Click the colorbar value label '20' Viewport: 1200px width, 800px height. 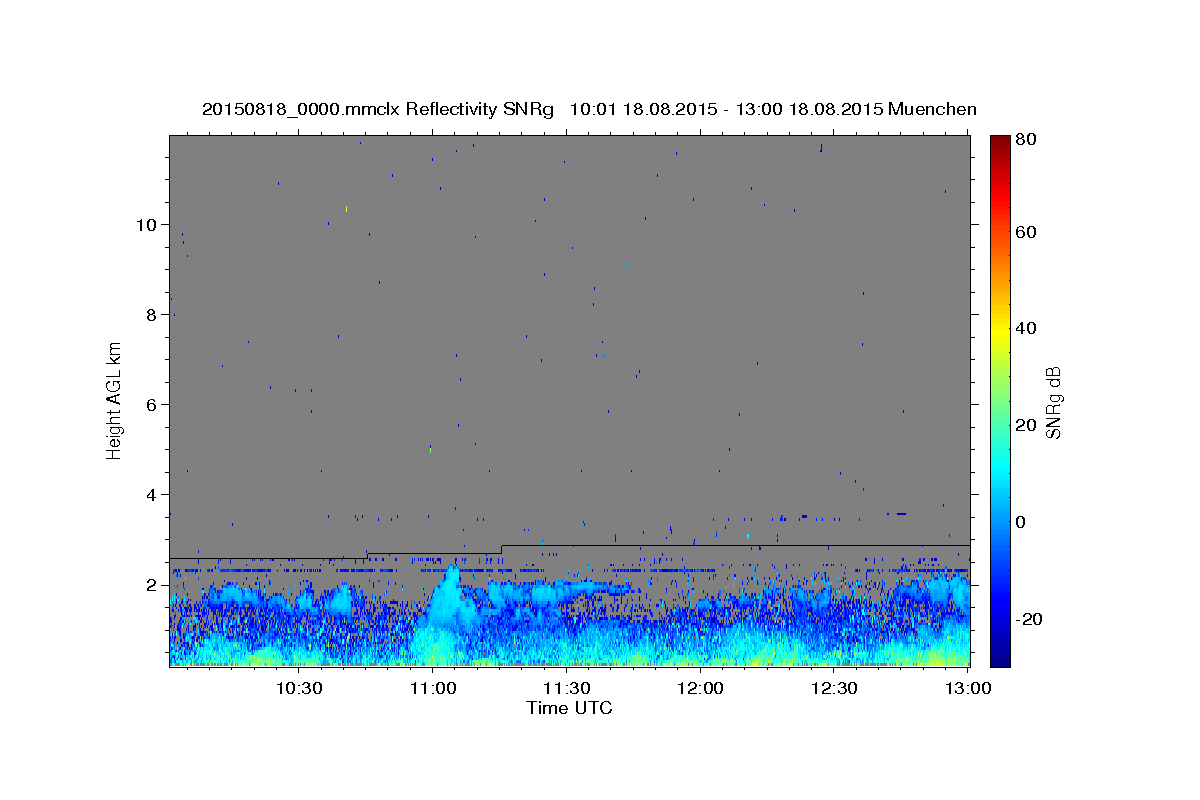[1027, 425]
